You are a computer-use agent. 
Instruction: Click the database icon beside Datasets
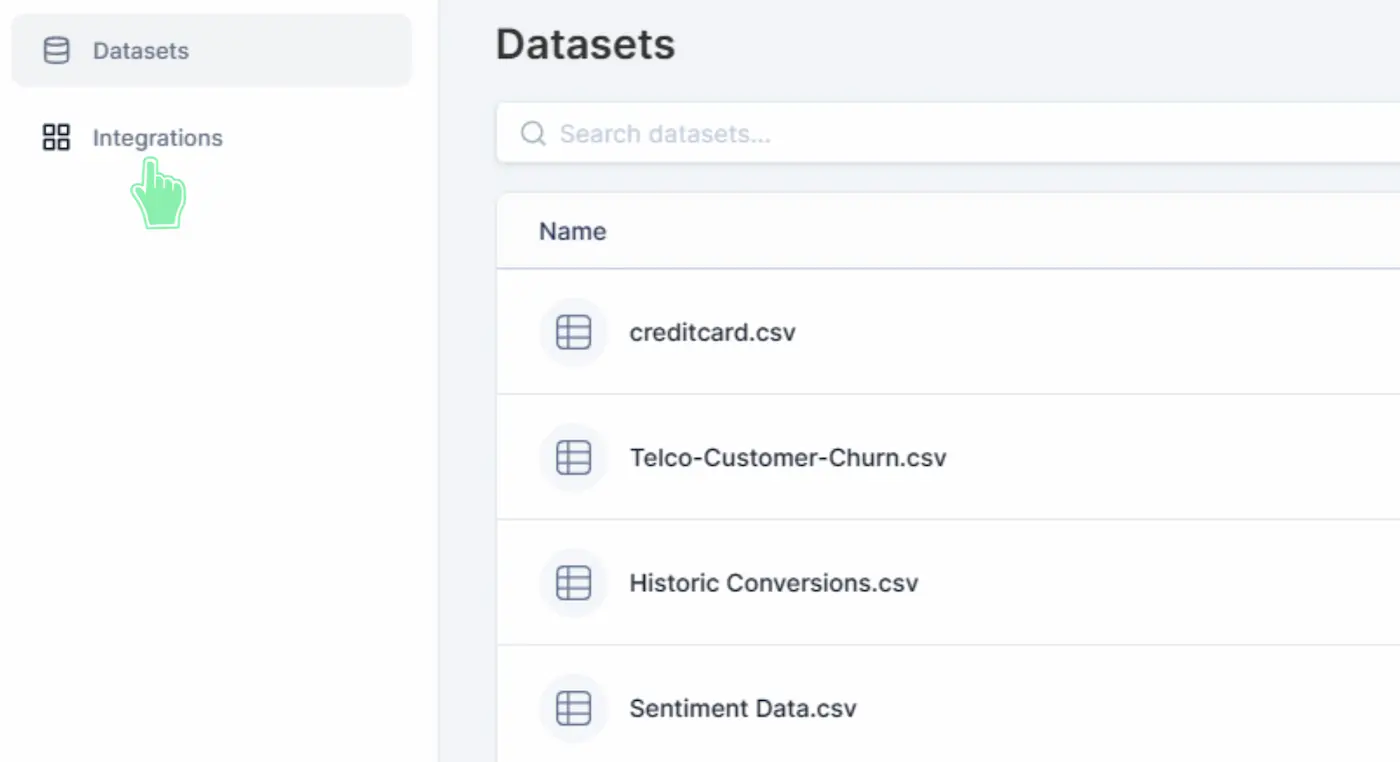pos(57,51)
